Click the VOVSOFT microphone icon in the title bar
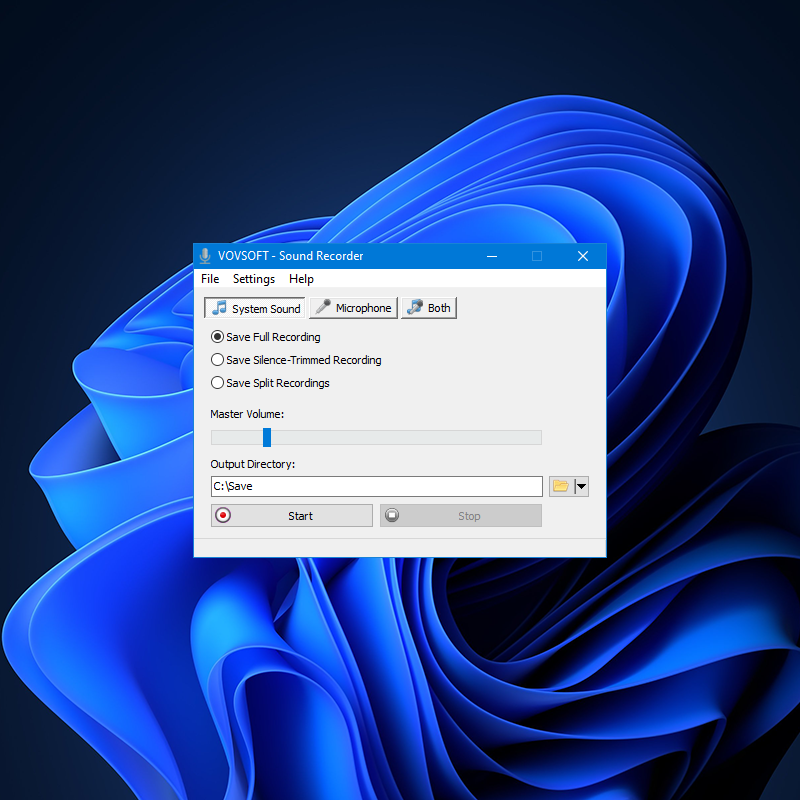 coord(205,256)
